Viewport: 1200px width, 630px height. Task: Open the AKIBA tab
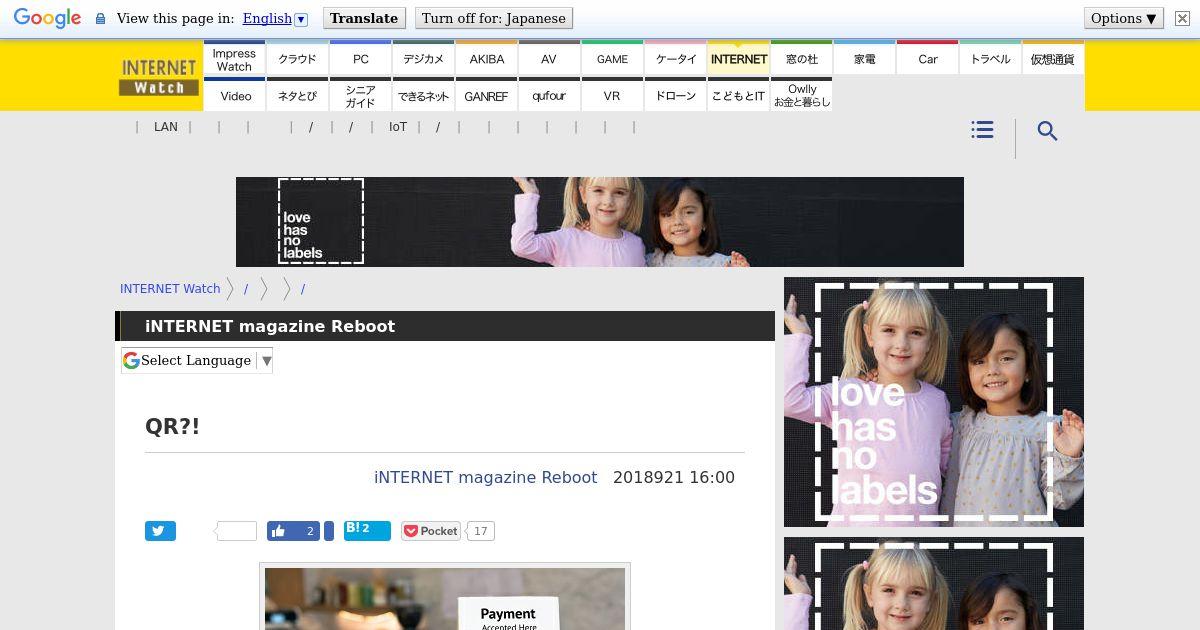(486, 59)
